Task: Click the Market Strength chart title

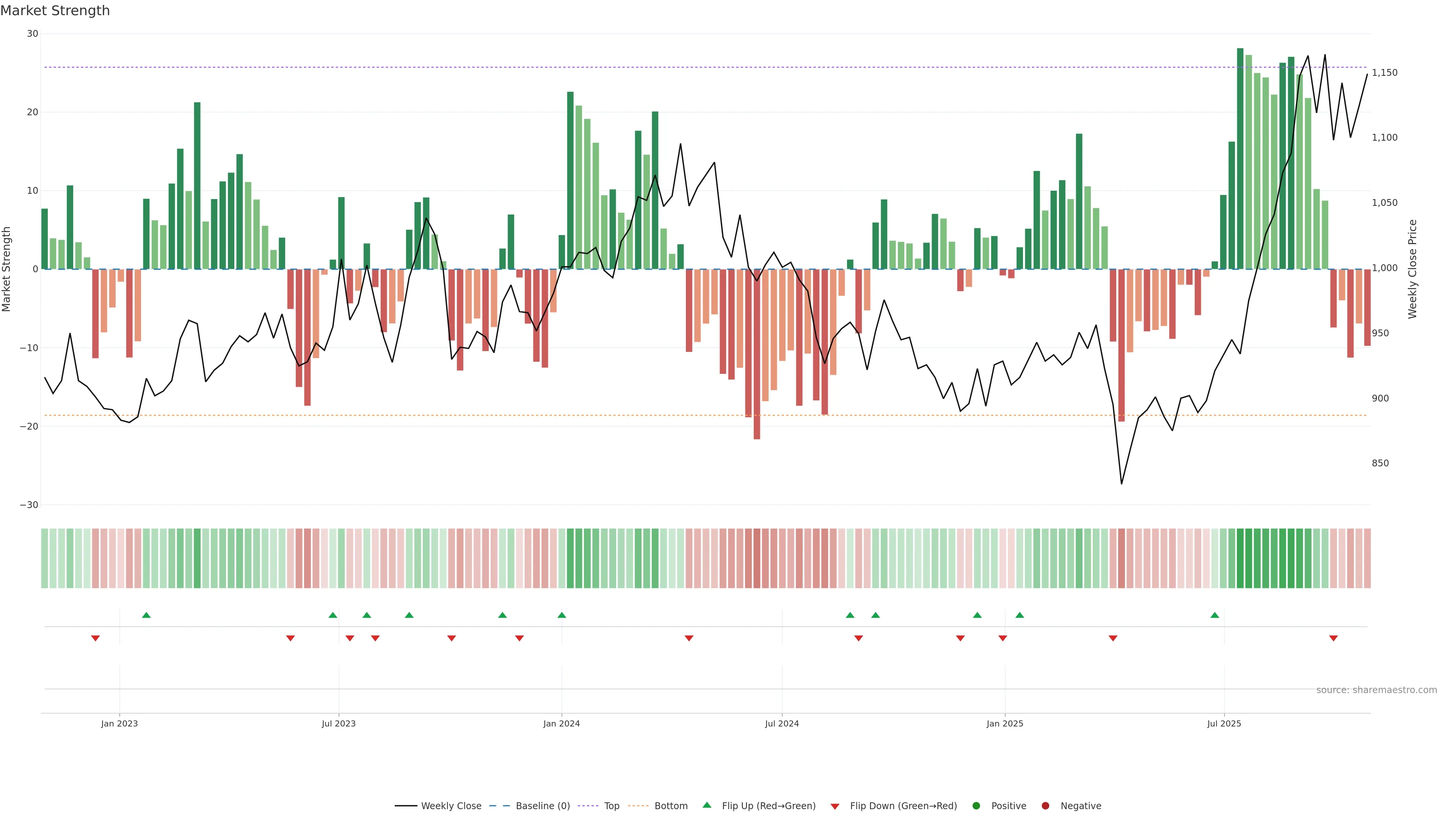Action: [55, 11]
